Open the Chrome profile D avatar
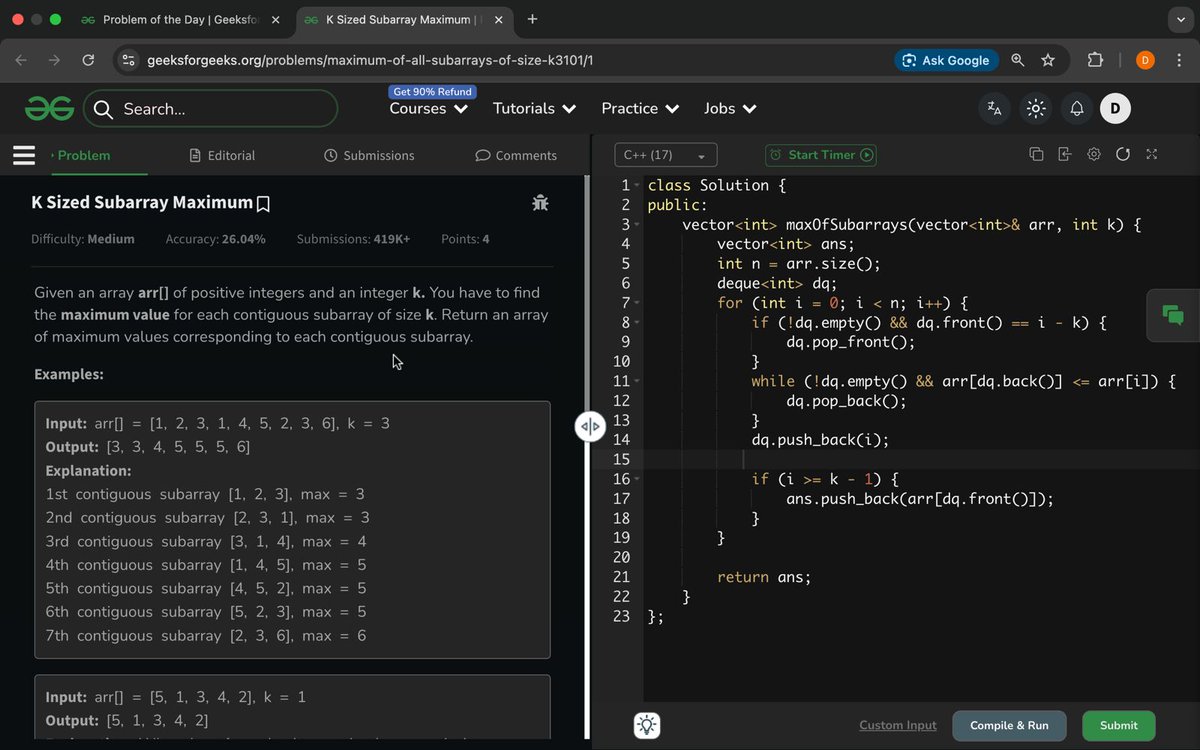The height and width of the screenshot is (750, 1200). click(1146, 60)
